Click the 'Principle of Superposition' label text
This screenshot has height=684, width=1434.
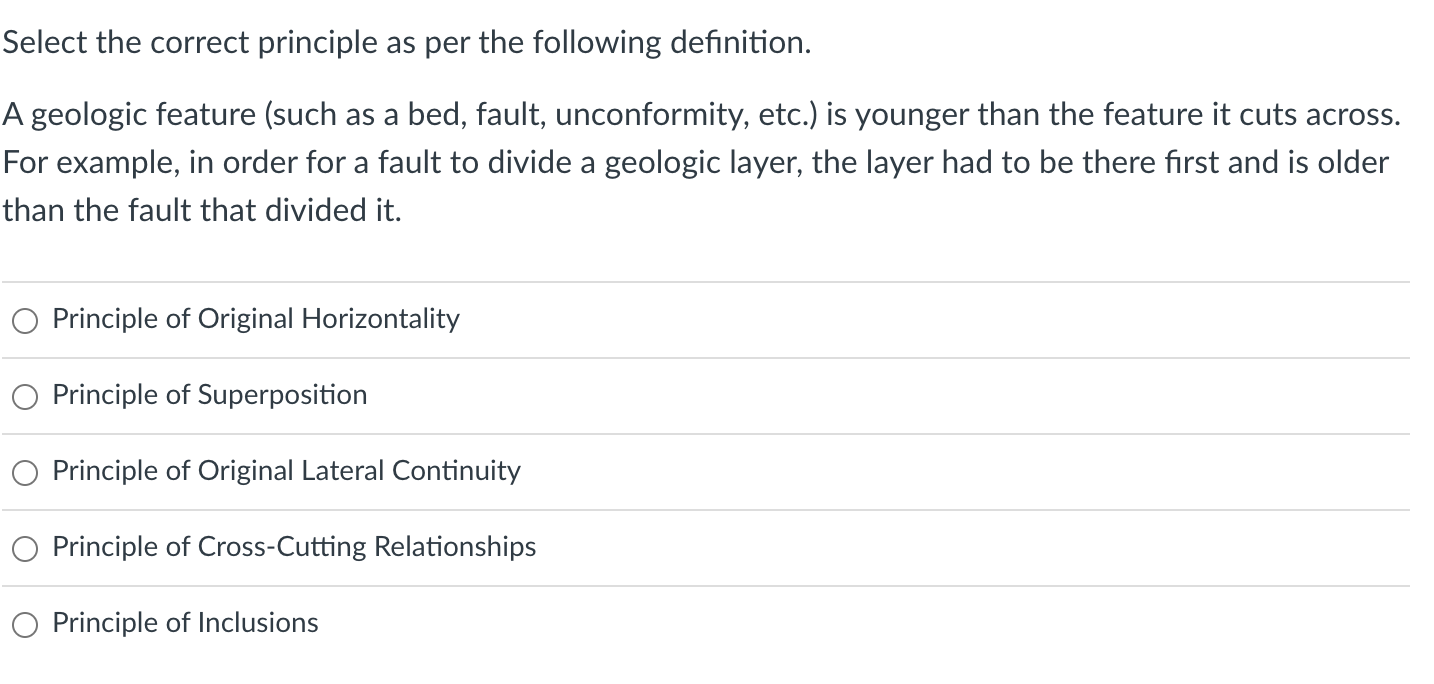(210, 395)
